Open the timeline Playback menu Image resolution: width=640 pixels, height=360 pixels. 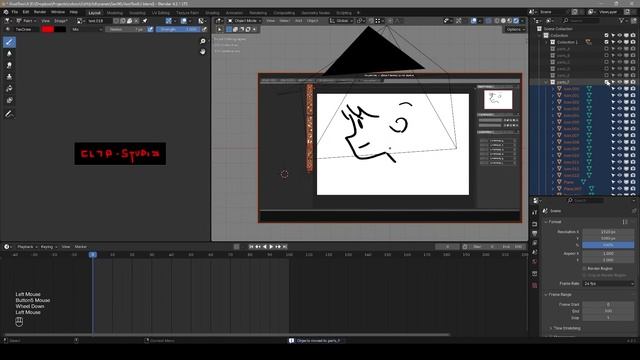click(x=27, y=247)
